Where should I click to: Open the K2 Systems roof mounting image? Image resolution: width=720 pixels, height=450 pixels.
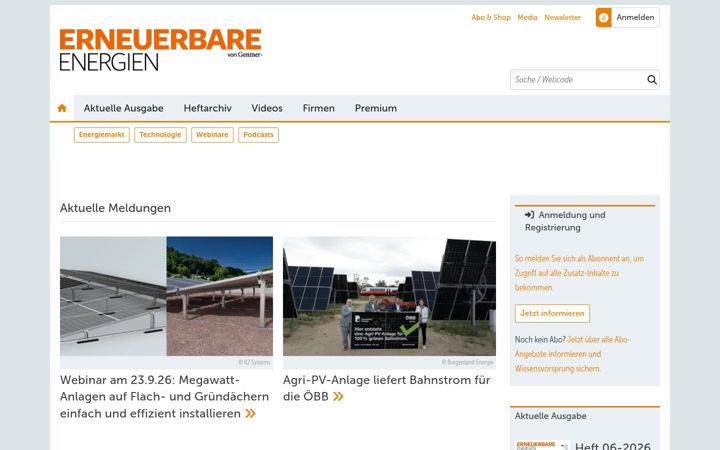(x=166, y=296)
